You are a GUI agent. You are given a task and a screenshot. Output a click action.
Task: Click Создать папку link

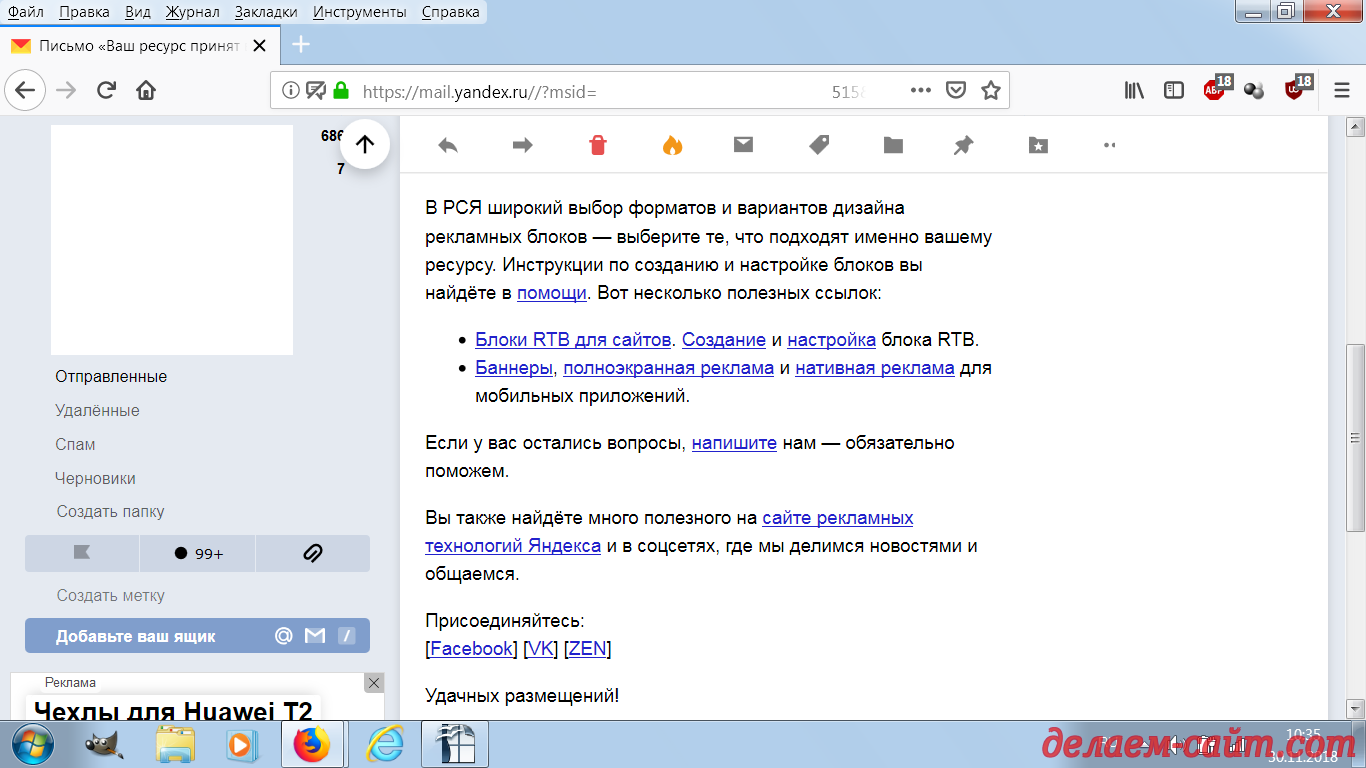click(110, 512)
